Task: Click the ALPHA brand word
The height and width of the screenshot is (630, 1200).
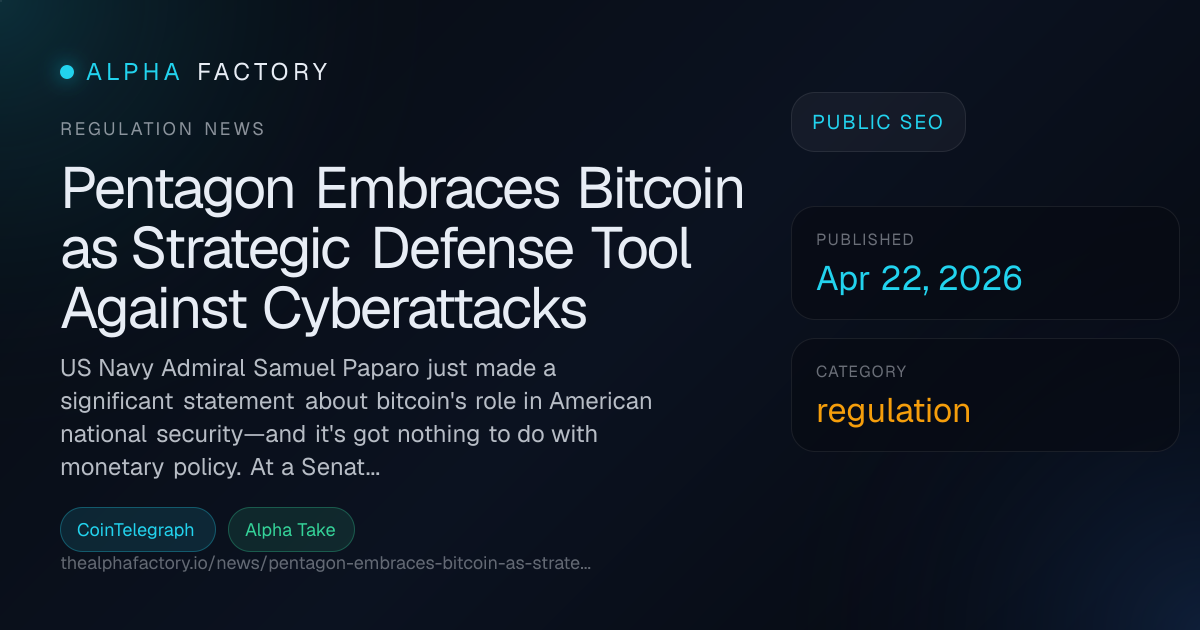Action: (x=134, y=72)
